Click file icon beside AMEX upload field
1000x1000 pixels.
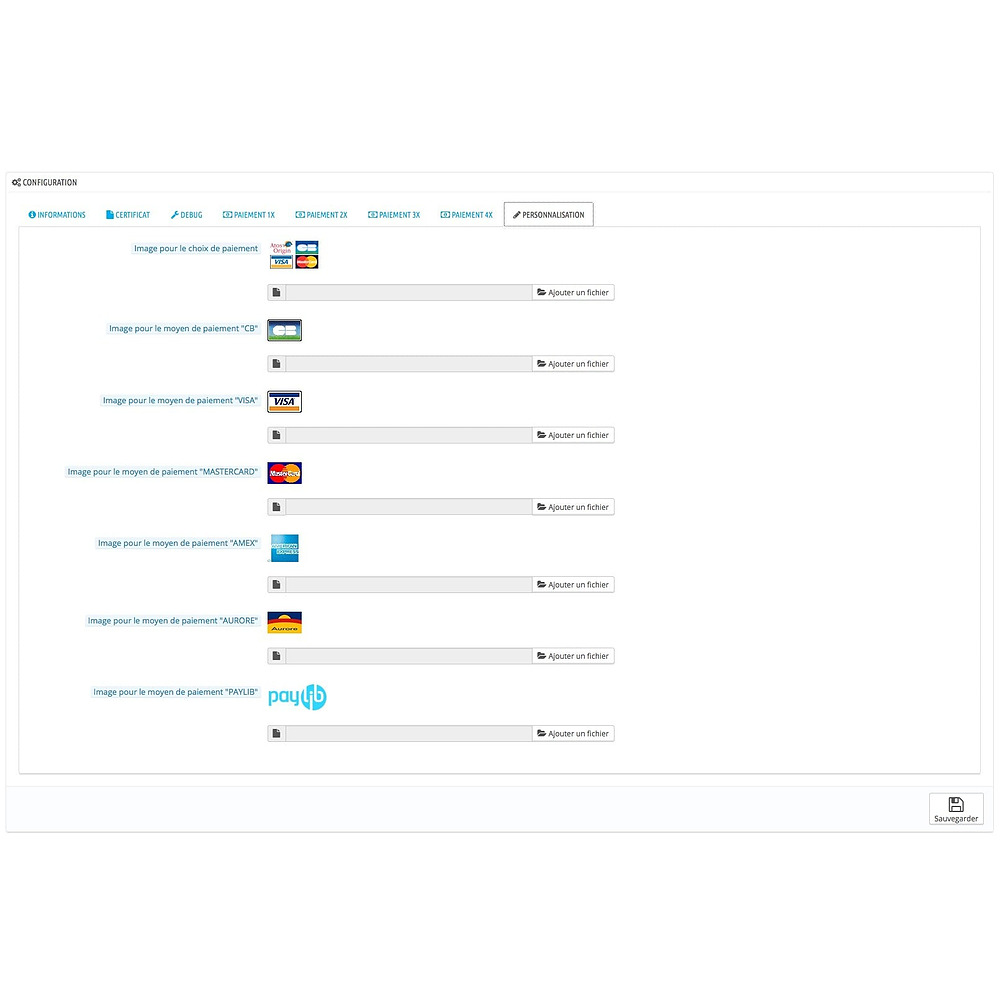[276, 585]
